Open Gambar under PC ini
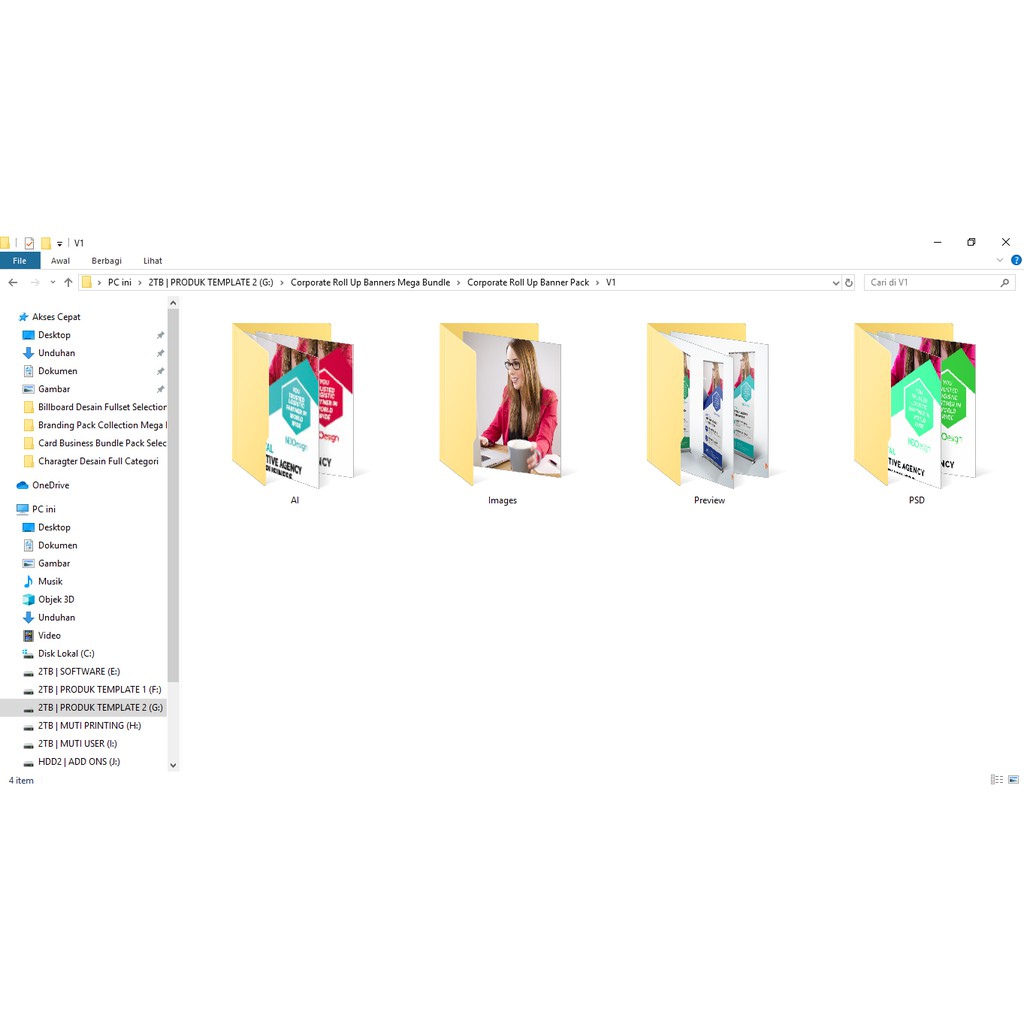This screenshot has height=1024, width=1024. click(54, 564)
